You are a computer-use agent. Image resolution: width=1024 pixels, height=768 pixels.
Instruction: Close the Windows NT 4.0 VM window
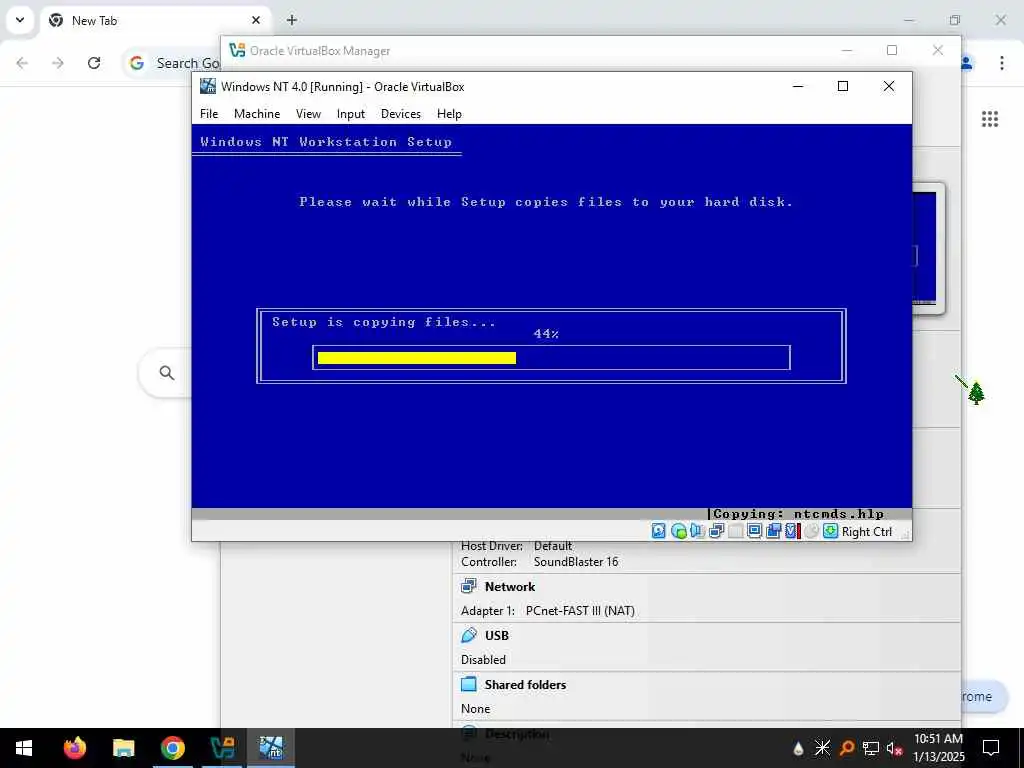point(889,86)
